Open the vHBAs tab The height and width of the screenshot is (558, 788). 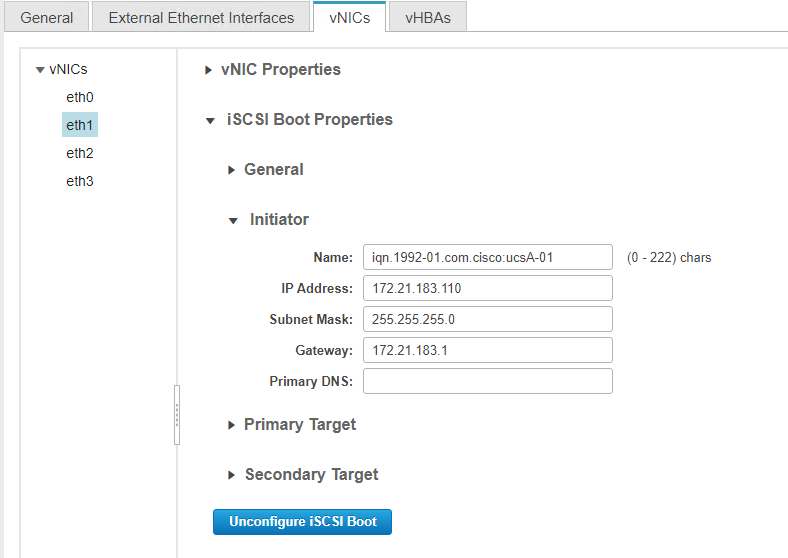click(x=427, y=17)
